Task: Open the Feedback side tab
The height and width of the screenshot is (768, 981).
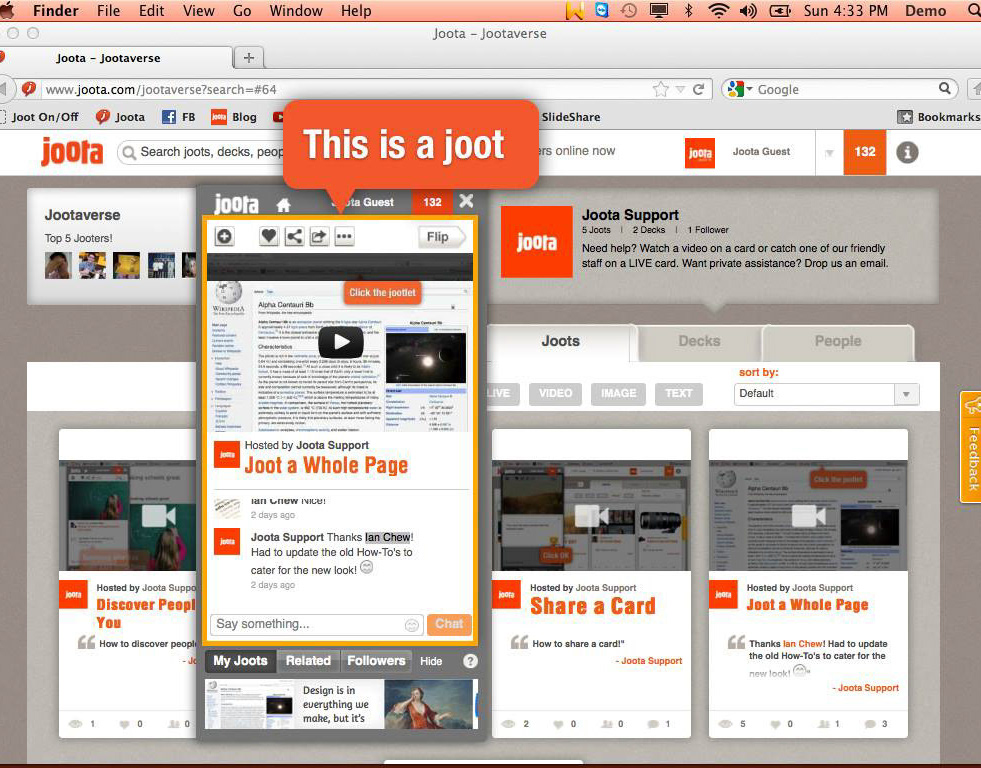Action: pyautogui.click(x=971, y=447)
